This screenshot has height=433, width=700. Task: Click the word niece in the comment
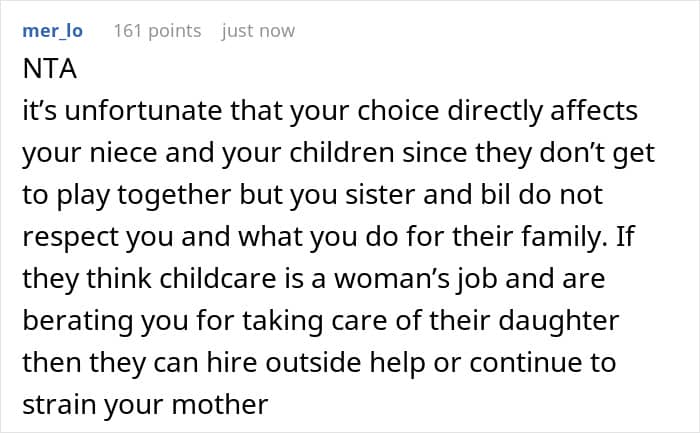(x=123, y=153)
